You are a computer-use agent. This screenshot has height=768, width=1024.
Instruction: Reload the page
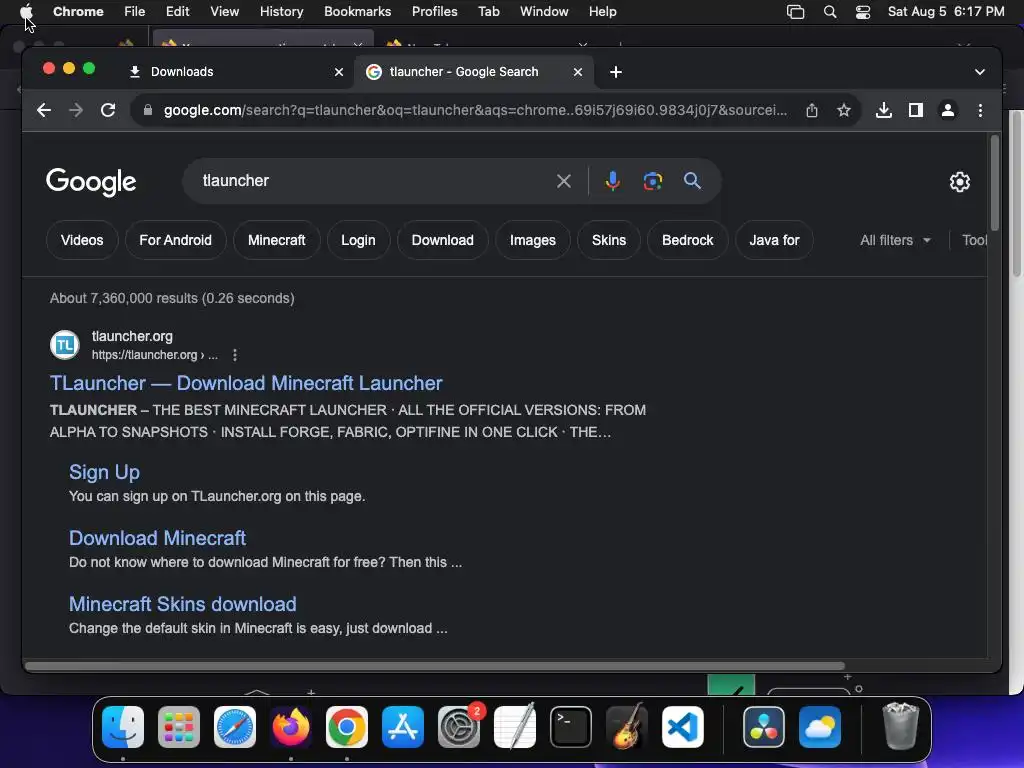[108, 110]
